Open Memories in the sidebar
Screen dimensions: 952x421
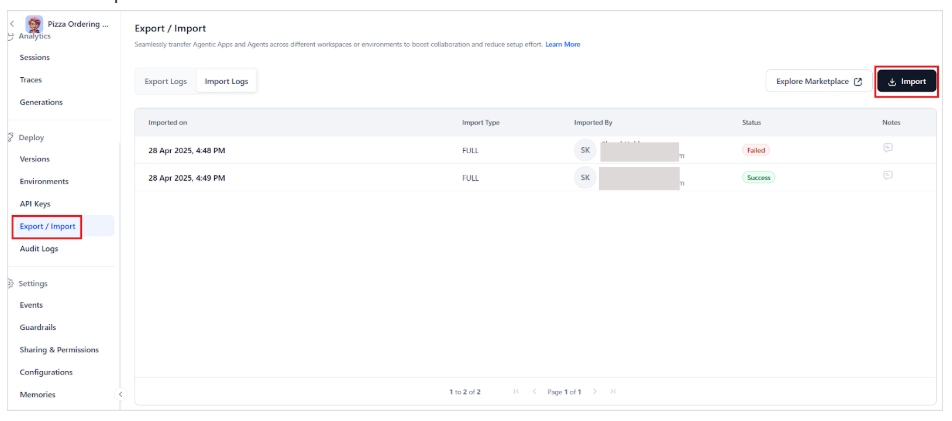pos(37,394)
